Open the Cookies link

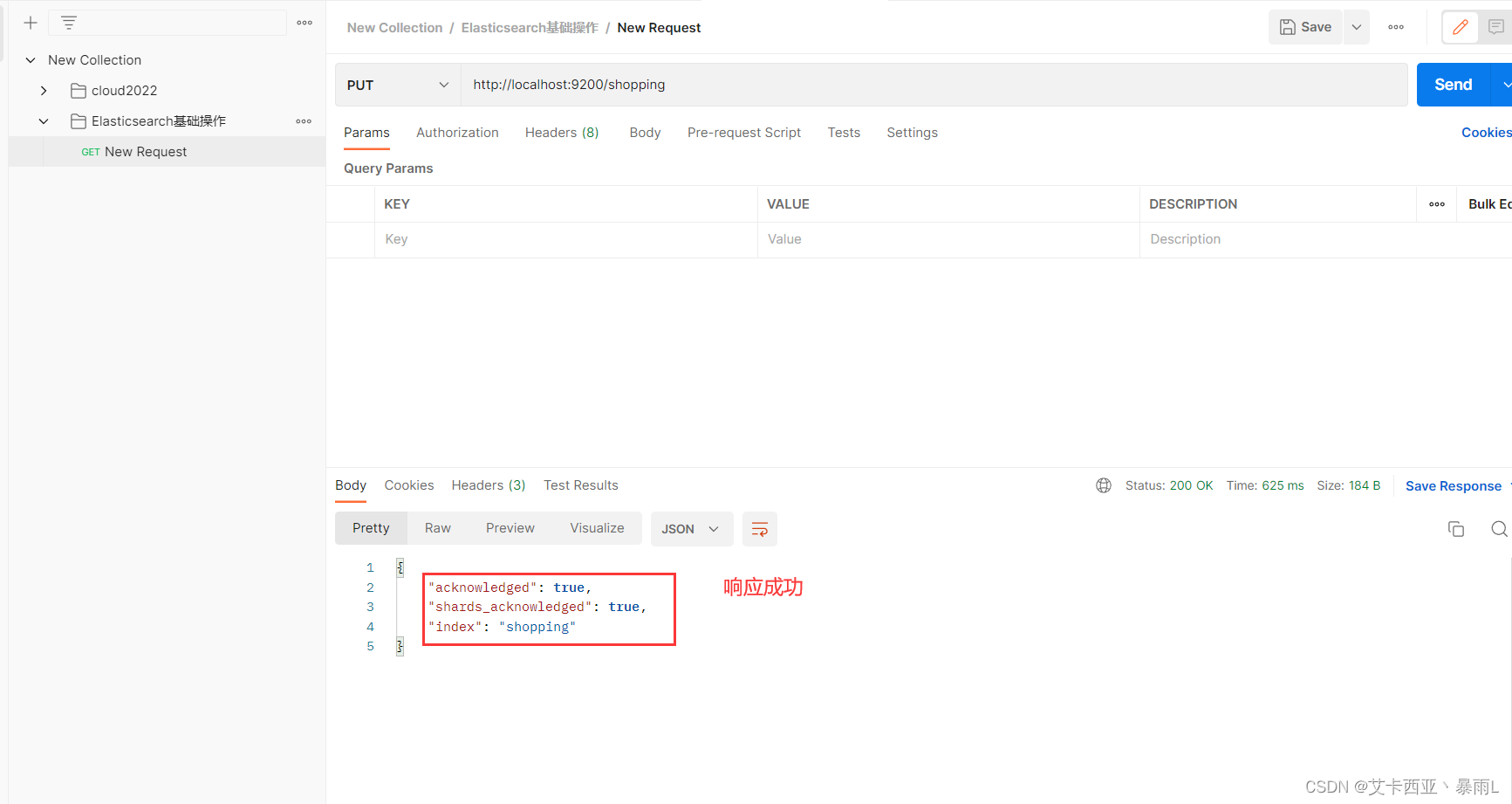1487,133
